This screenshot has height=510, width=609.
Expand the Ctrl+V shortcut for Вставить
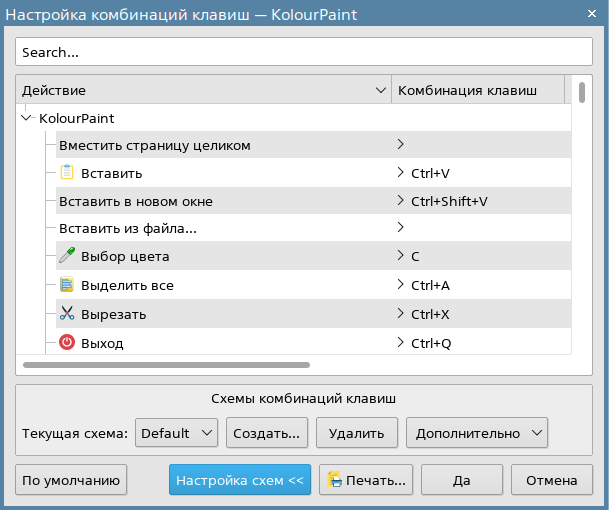point(401,173)
